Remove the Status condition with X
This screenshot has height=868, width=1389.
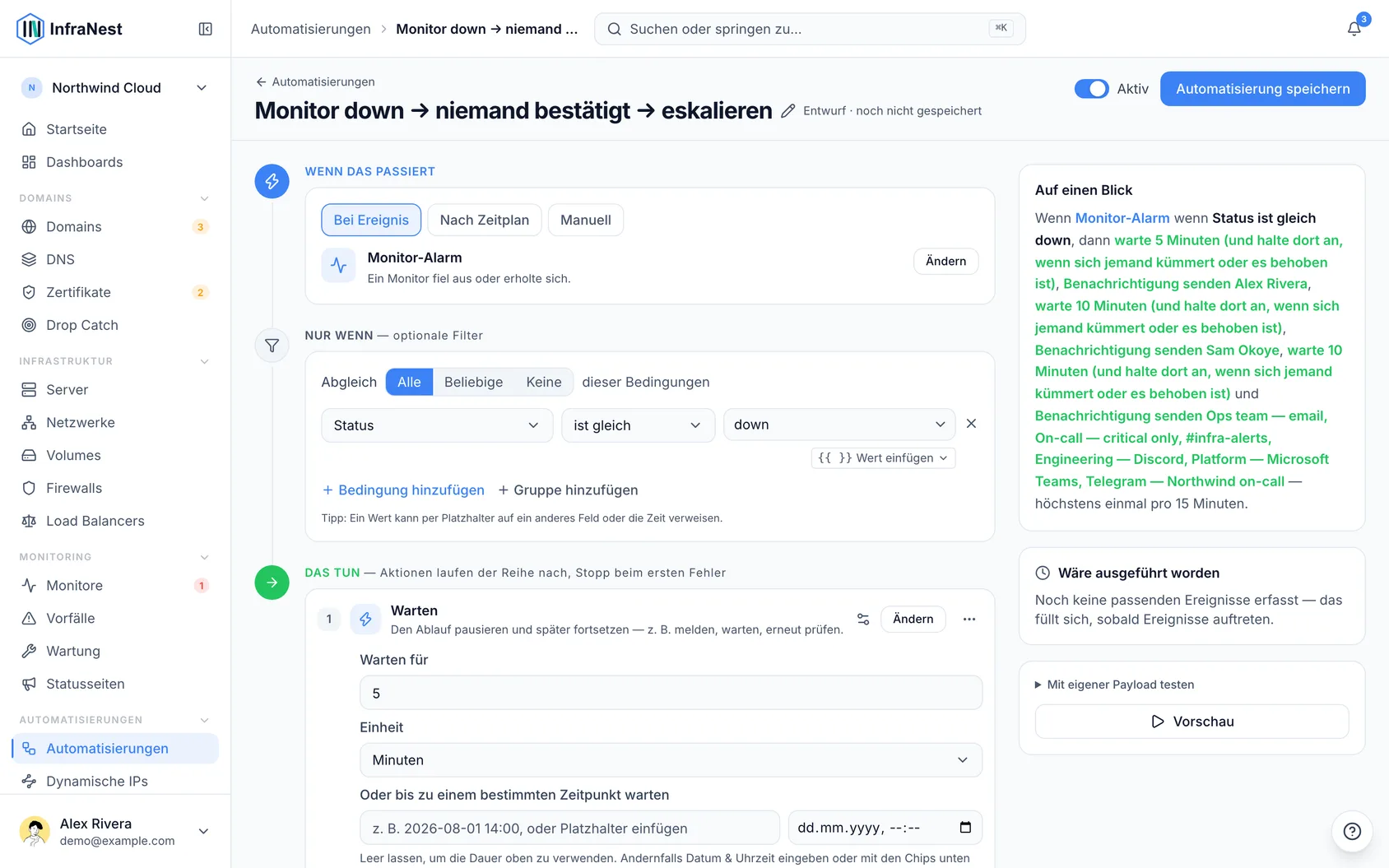point(971,424)
